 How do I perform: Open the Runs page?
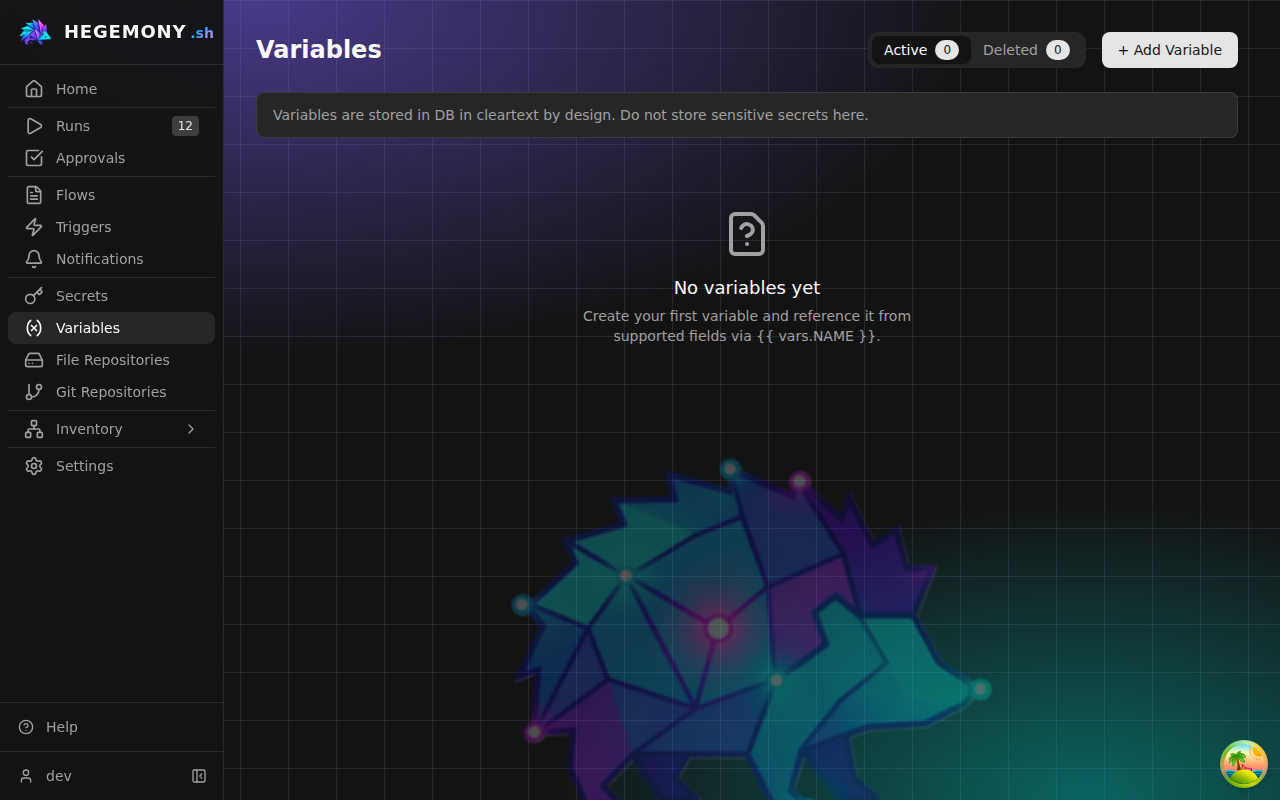111,126
